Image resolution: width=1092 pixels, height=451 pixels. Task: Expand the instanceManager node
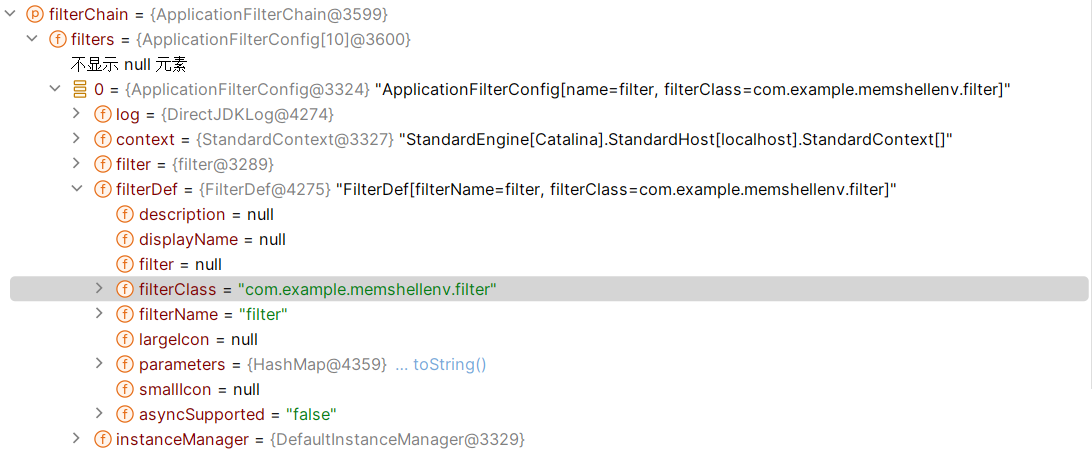point(77,439)
